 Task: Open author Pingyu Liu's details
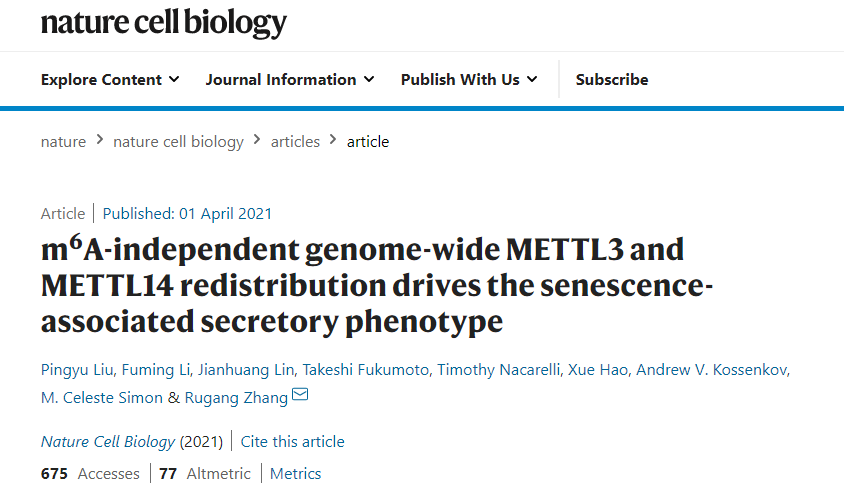77,370
